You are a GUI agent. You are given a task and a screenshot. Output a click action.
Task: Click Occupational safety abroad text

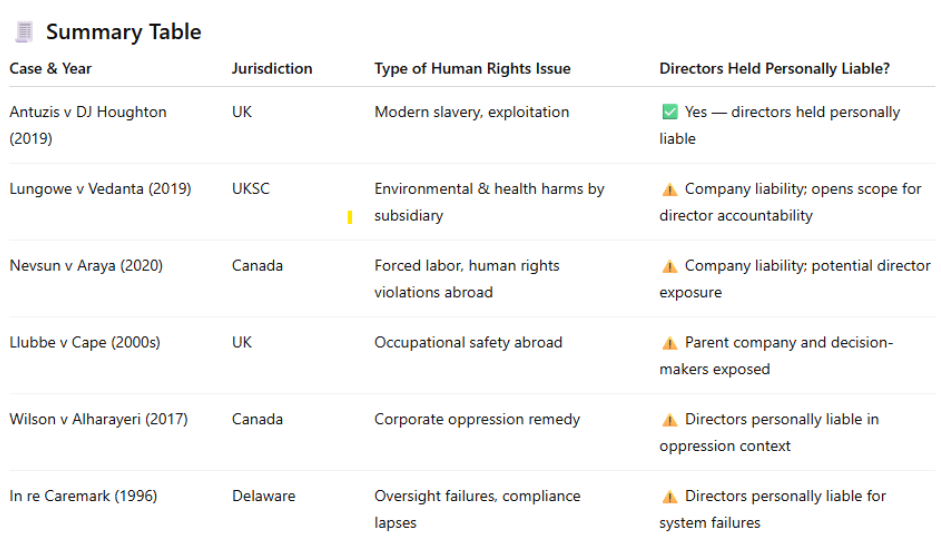[x=468, y=342]
